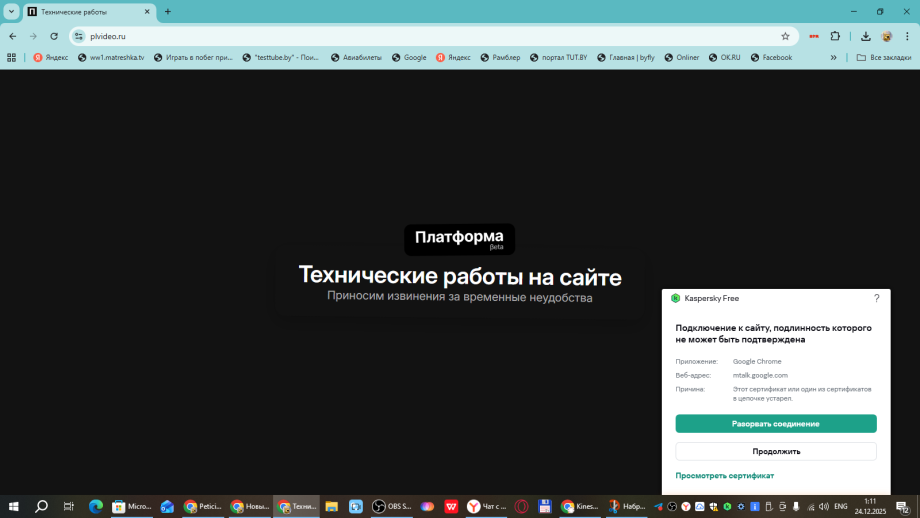The height and width of the screenshot is (518, 920).
Task: Open OBS Studio from the taskbar
Action: coord(392,506)
